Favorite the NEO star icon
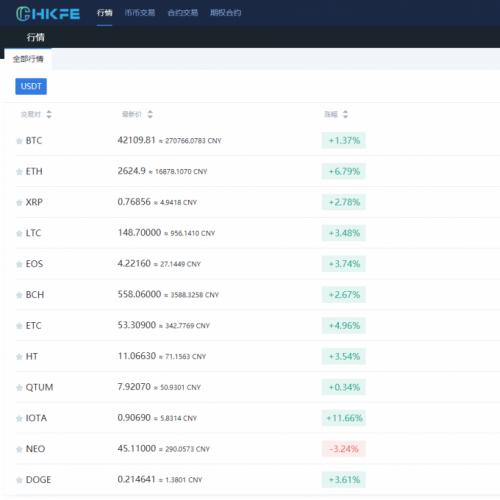Image resolution: width=500 pixels, height=500 pixels. 19,449
